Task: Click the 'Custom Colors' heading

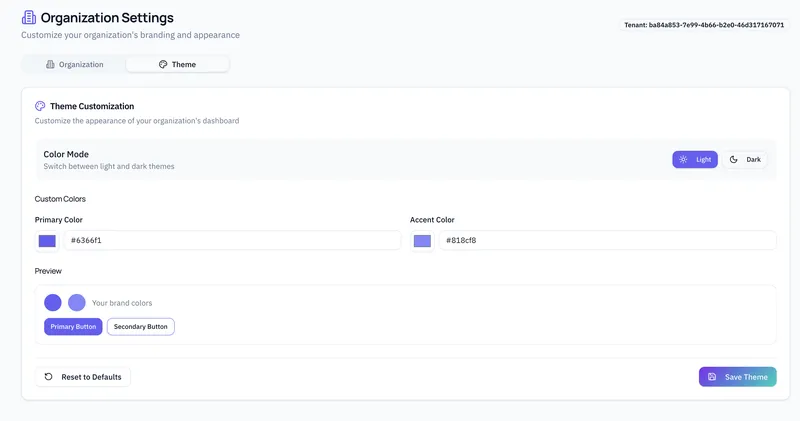Action: coord(60,199)
